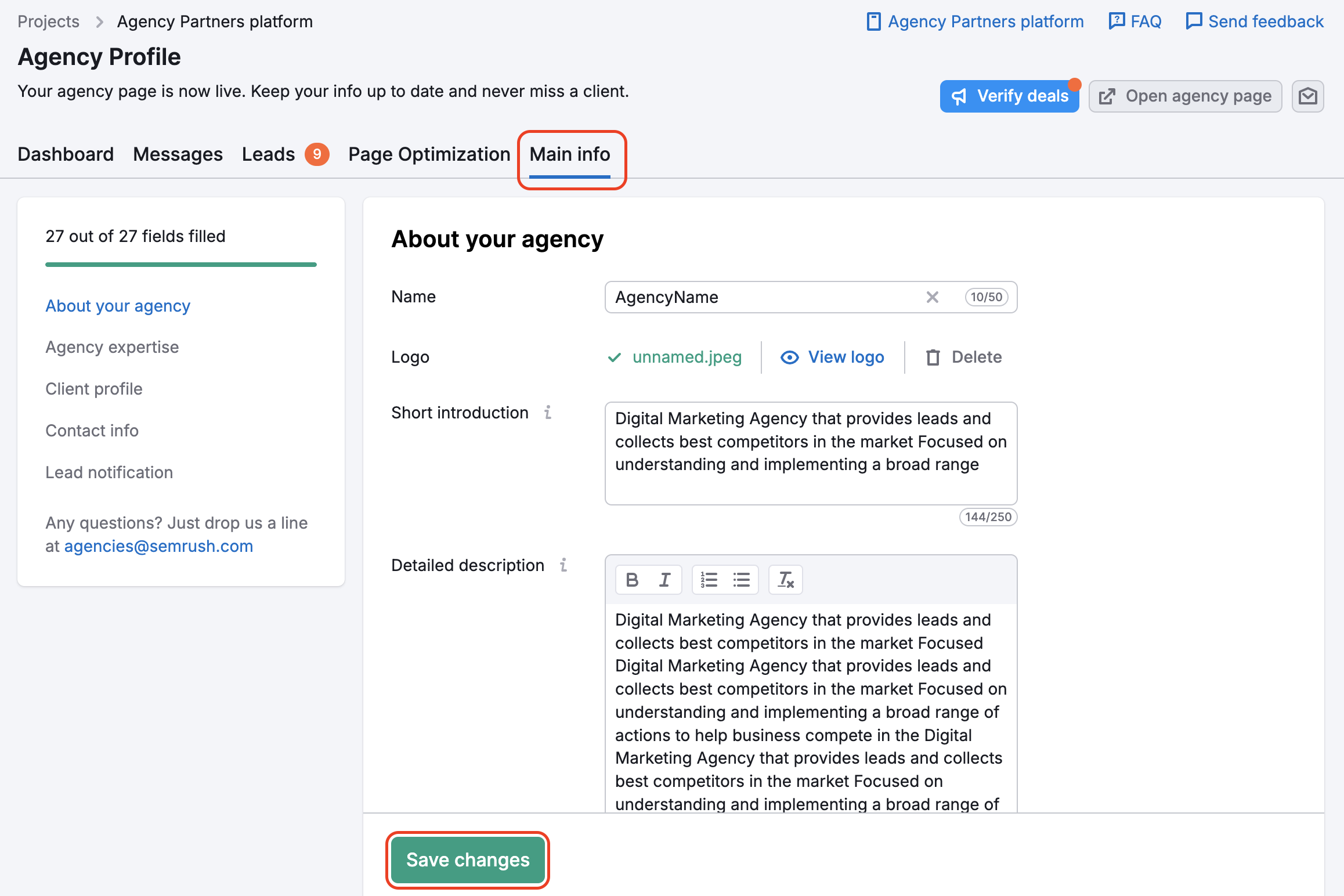
Task: Click the ordered list icon
Action: pos(707,580)
